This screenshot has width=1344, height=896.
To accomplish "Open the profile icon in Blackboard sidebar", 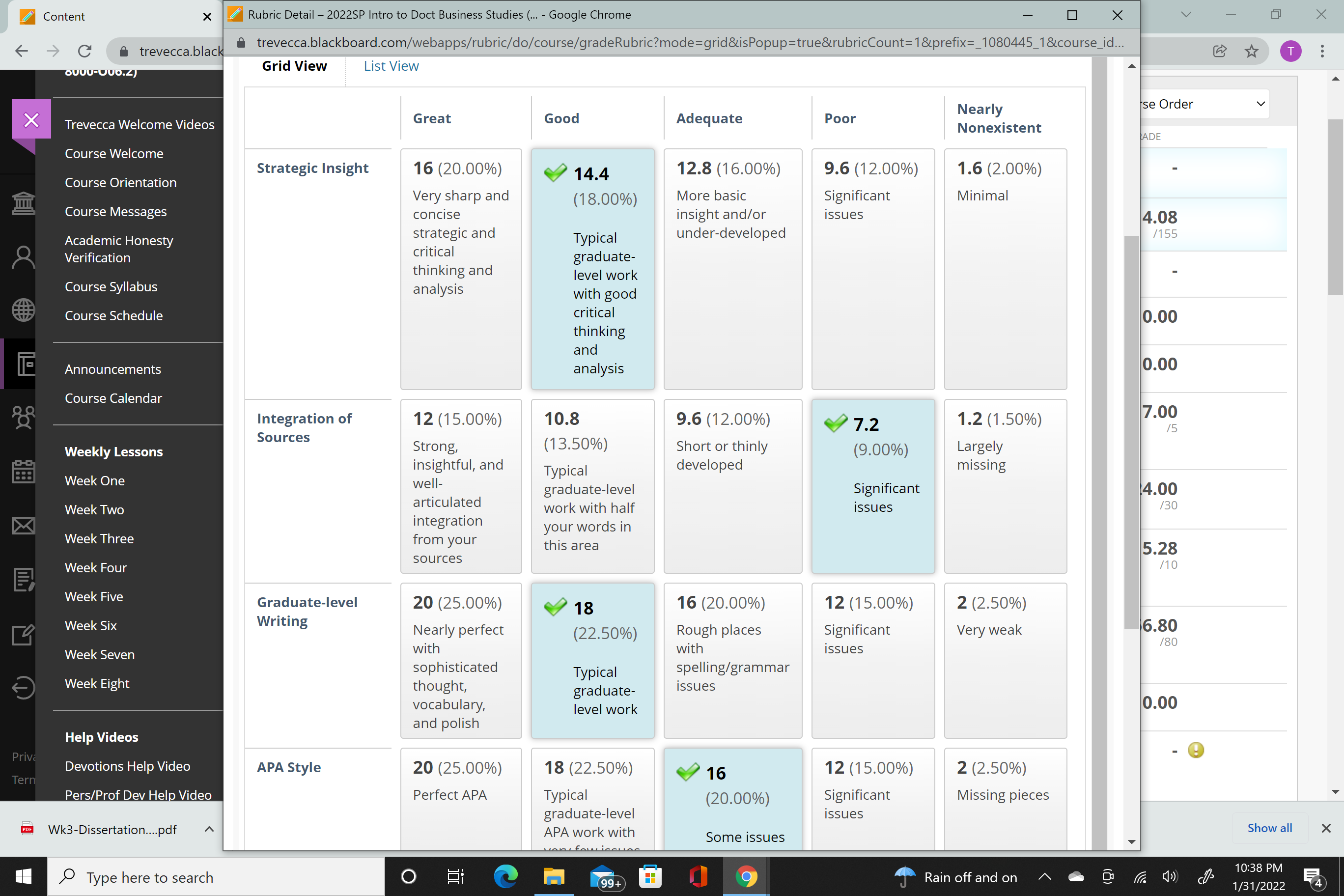I will [x=24, y=257].
